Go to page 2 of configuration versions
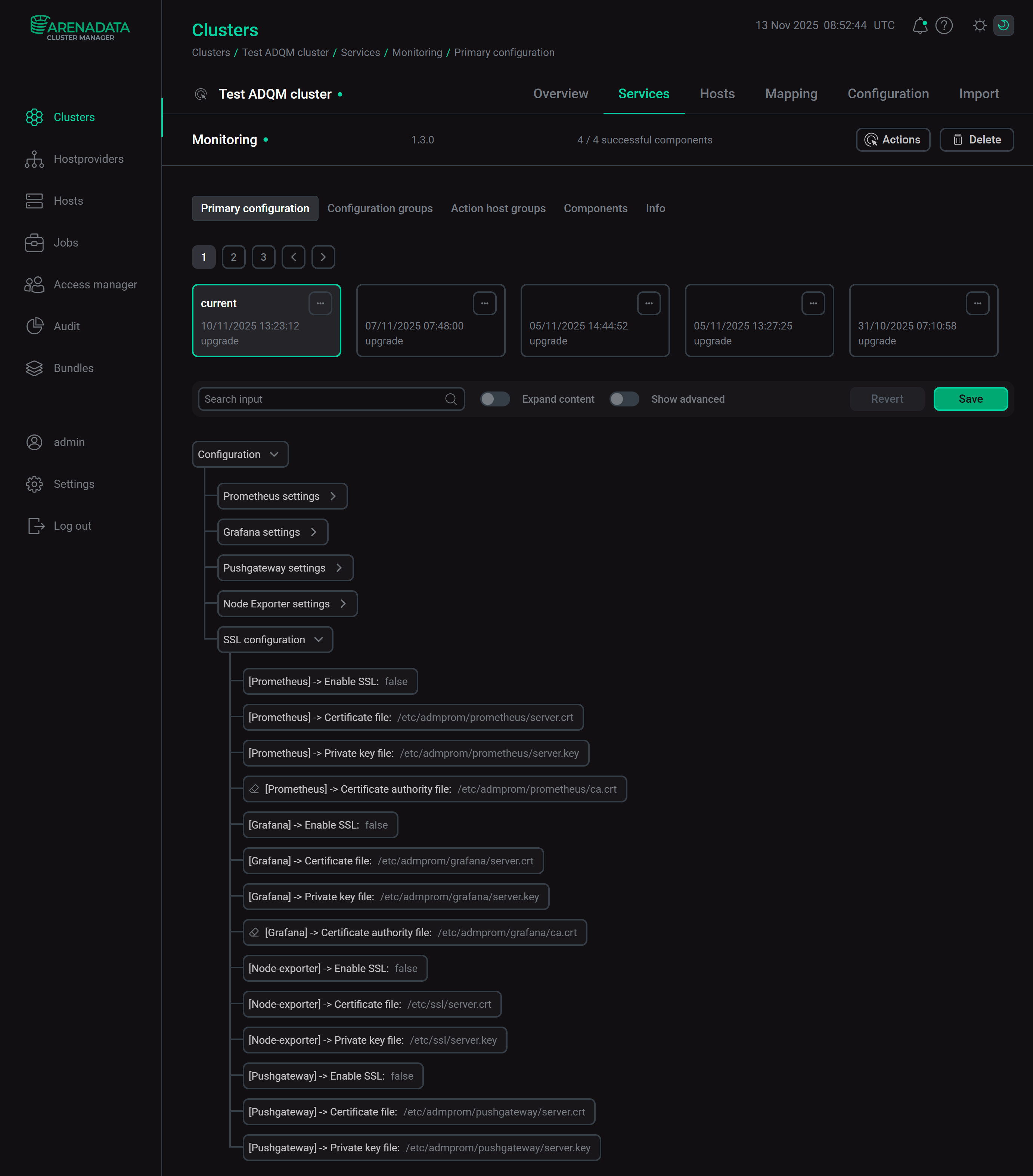 click(x=233, y=257)
